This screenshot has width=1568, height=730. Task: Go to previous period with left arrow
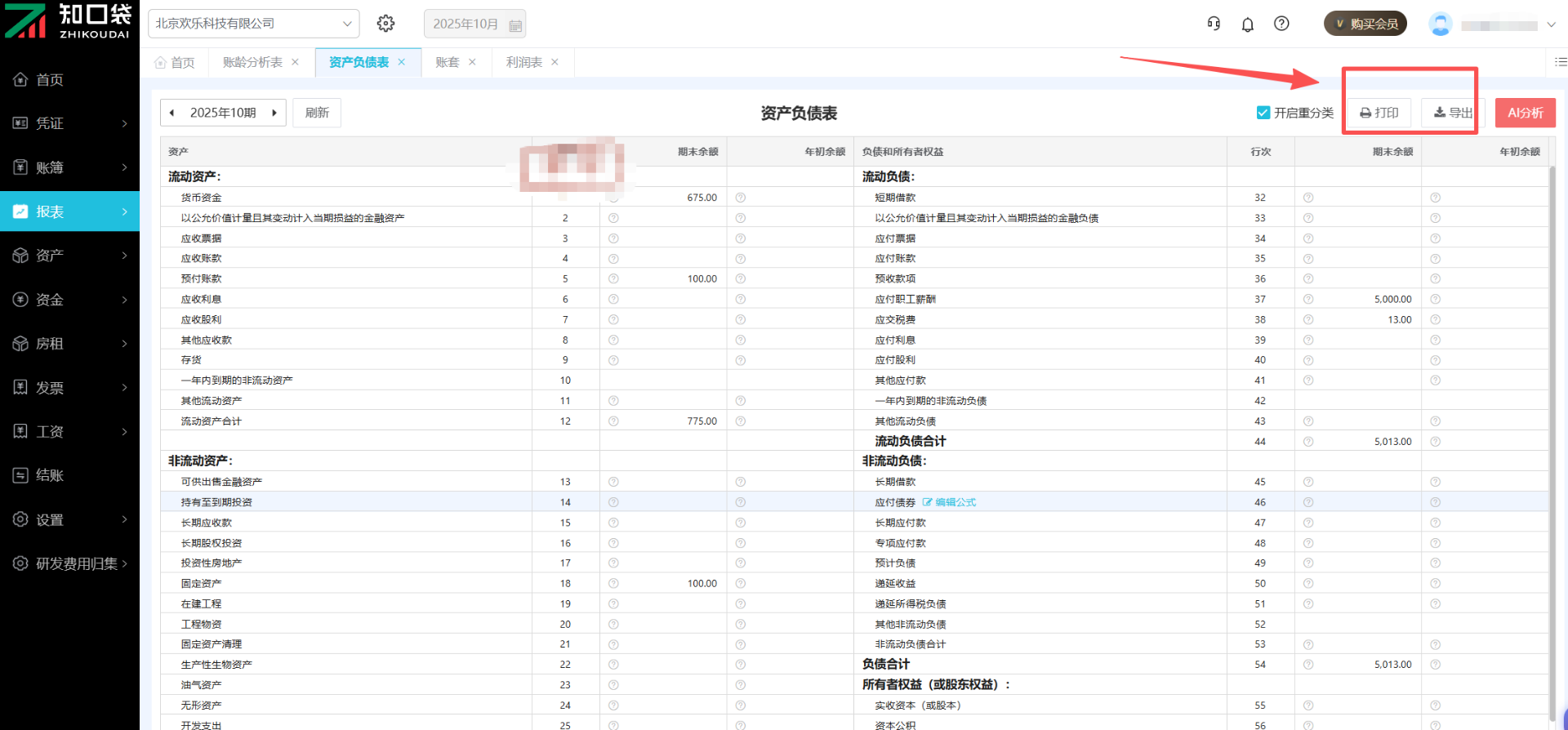coord(172,113)
